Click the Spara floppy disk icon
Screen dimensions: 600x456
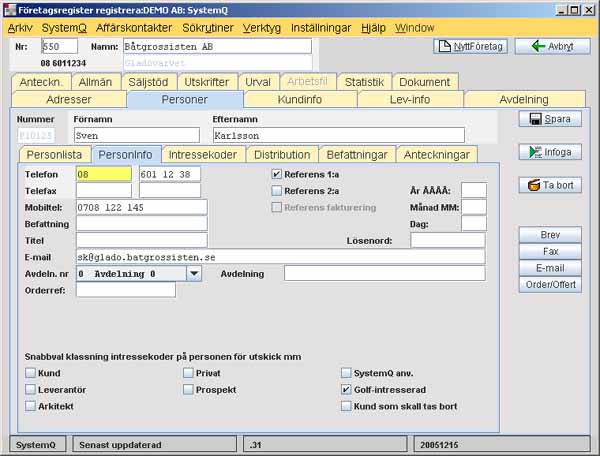click(x=536, y=119)
